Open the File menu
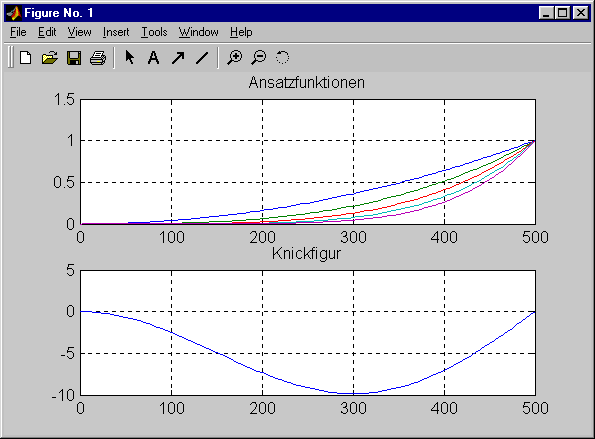Image resolution: width=595 pixels, height=439 pixels. point(18,32)
